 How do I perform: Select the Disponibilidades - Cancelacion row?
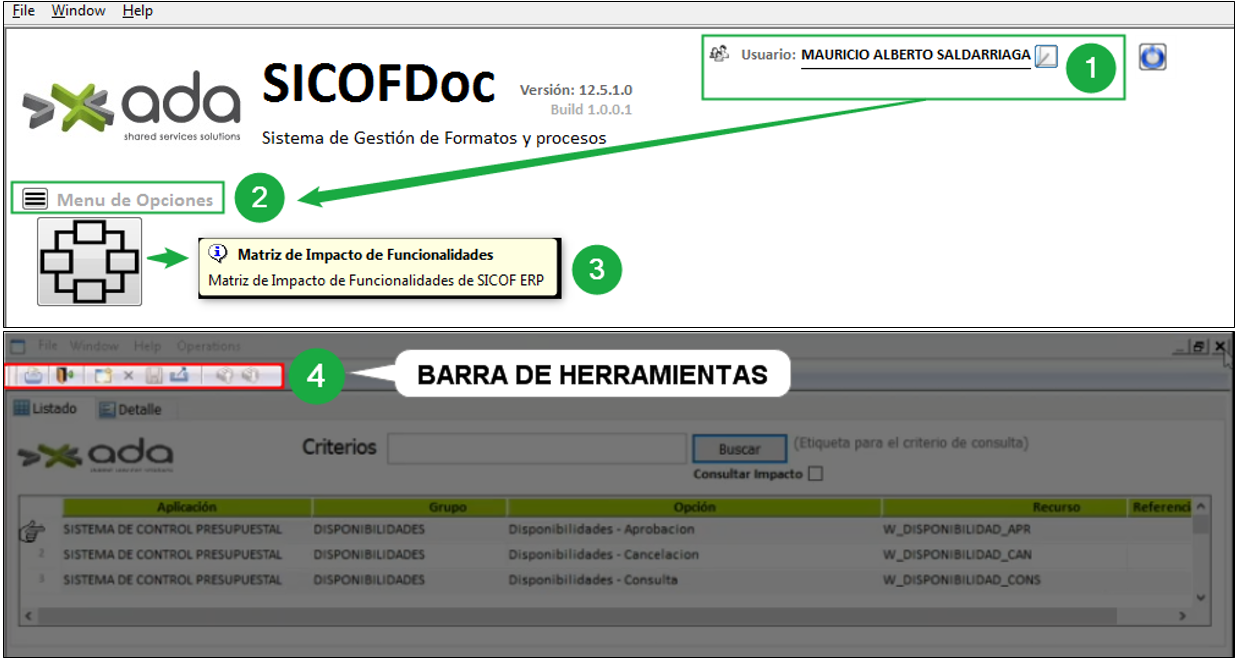coord(602,554)
